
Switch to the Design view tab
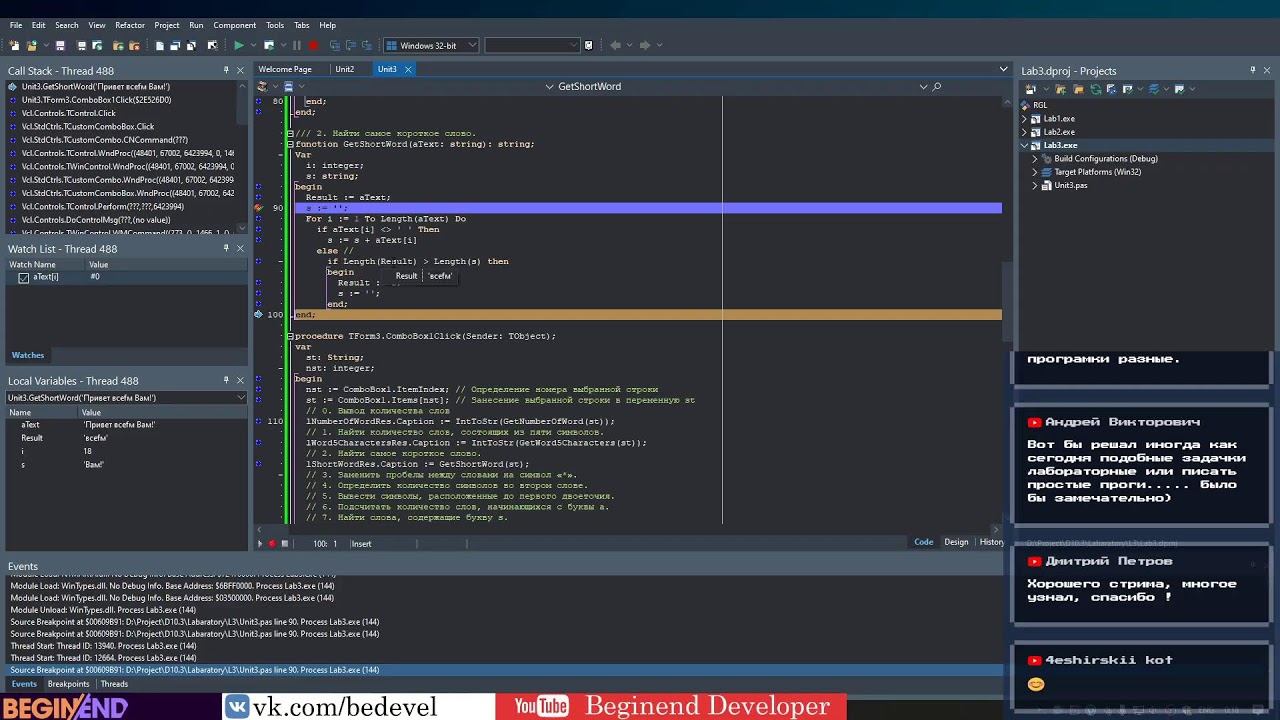pos(956,542)
